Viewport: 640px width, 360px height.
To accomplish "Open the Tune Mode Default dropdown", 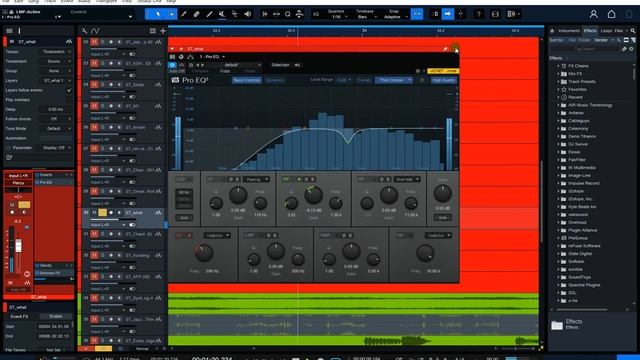I will [56, 129].
